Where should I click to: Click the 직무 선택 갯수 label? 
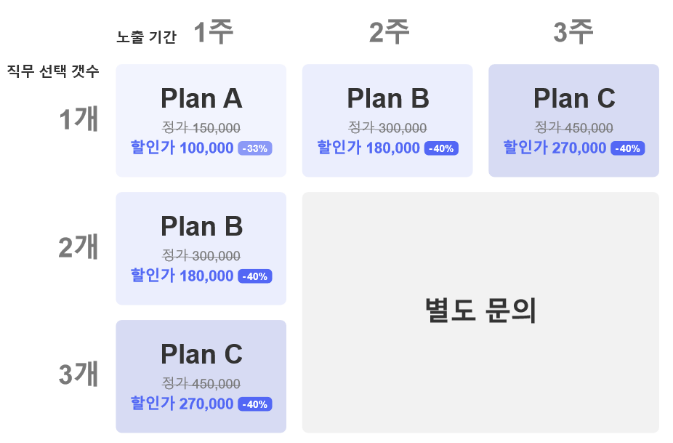52,71
